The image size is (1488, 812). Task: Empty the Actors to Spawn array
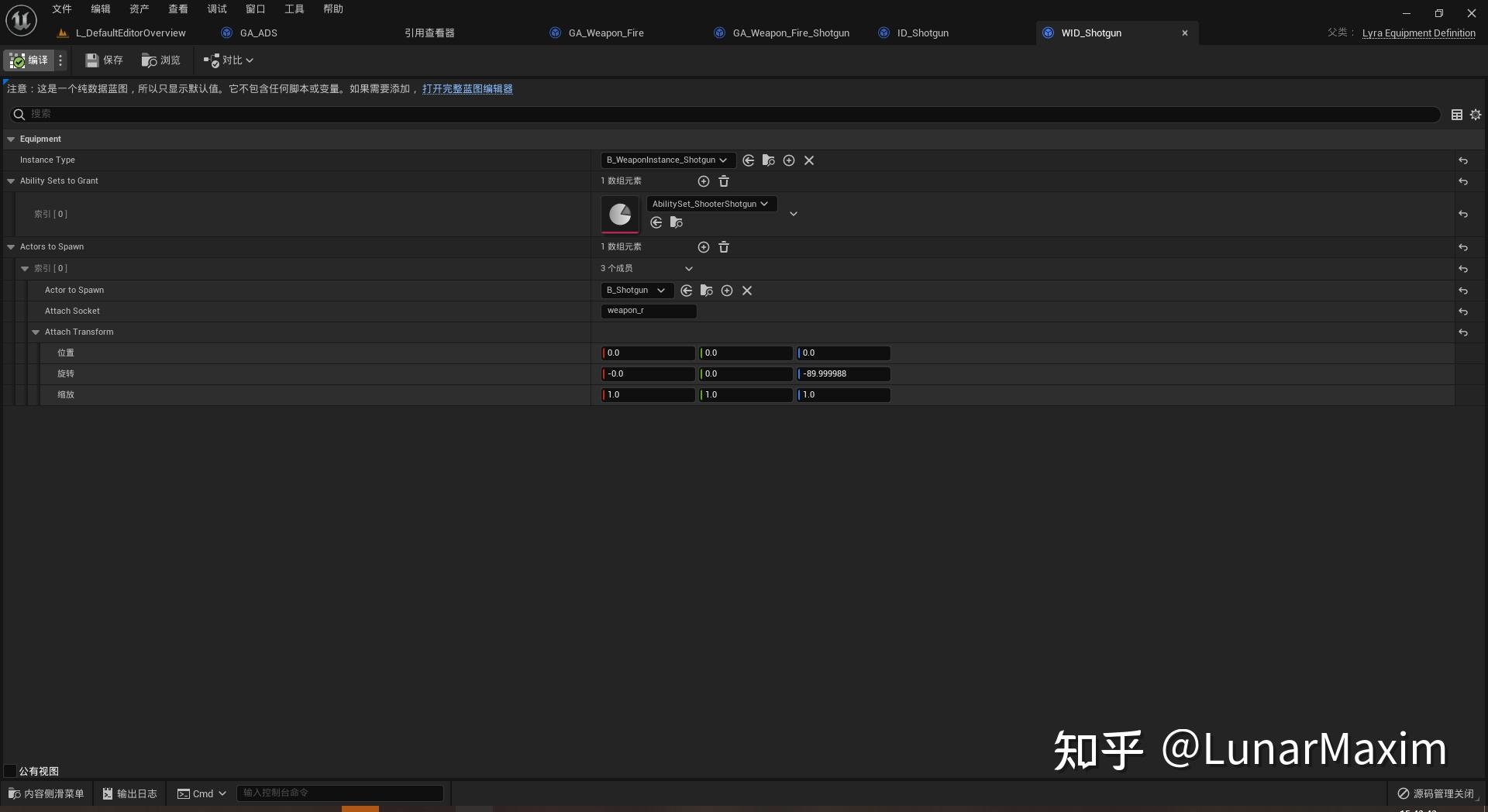coord(724,247)
